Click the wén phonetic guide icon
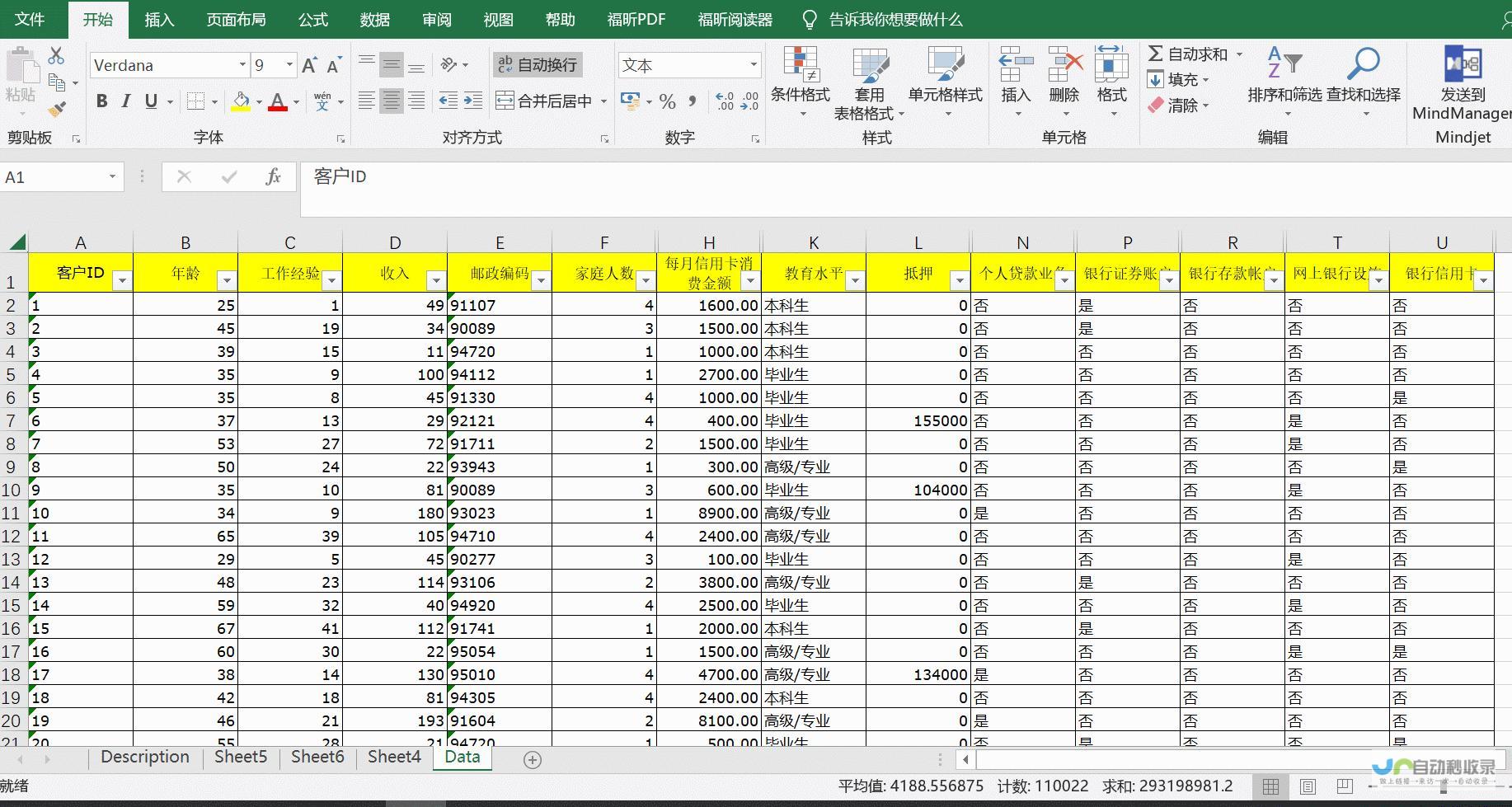 point(322,101)
